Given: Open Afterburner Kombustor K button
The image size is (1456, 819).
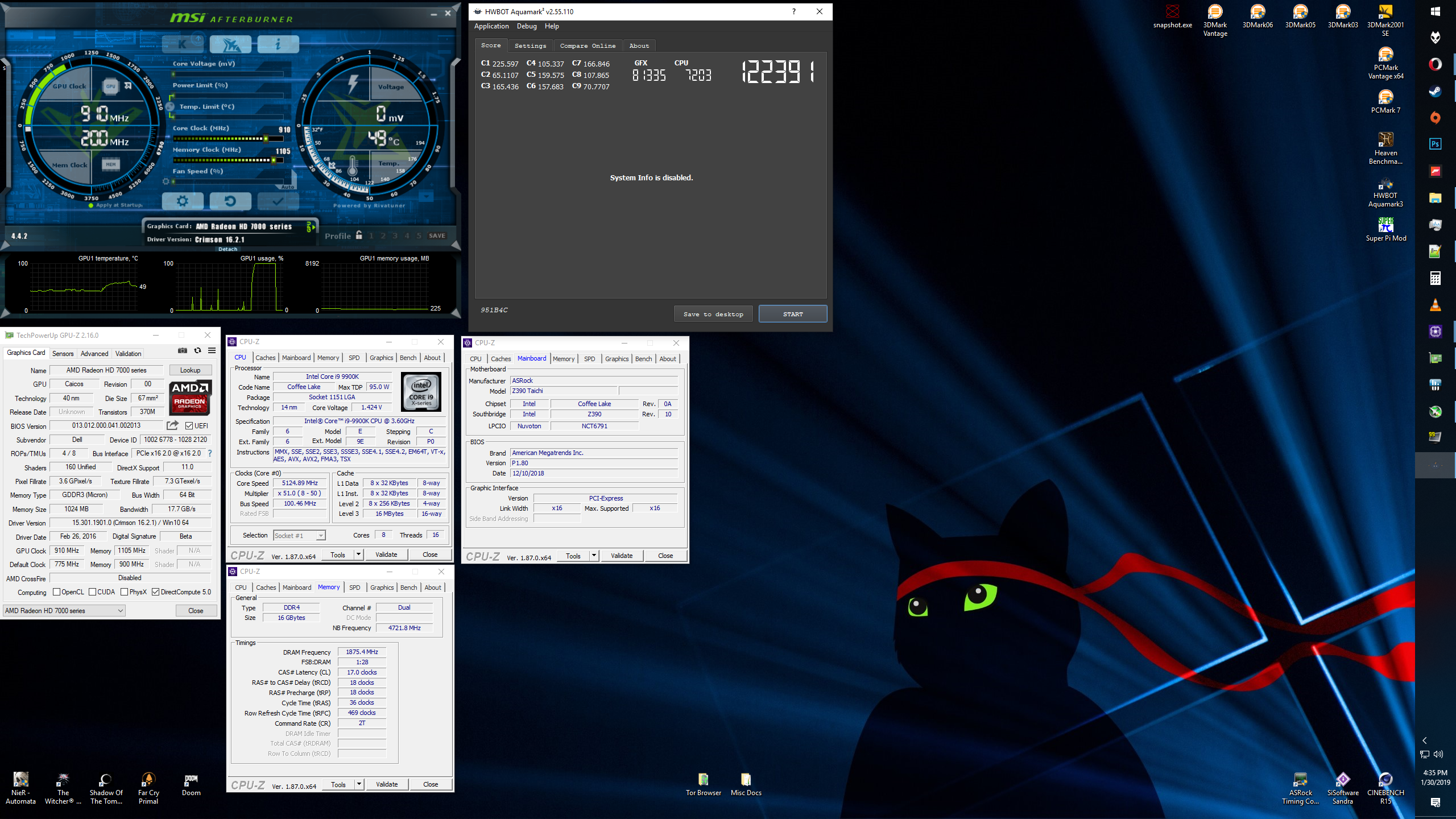Looking at the screenshot, I should point(183,44).
